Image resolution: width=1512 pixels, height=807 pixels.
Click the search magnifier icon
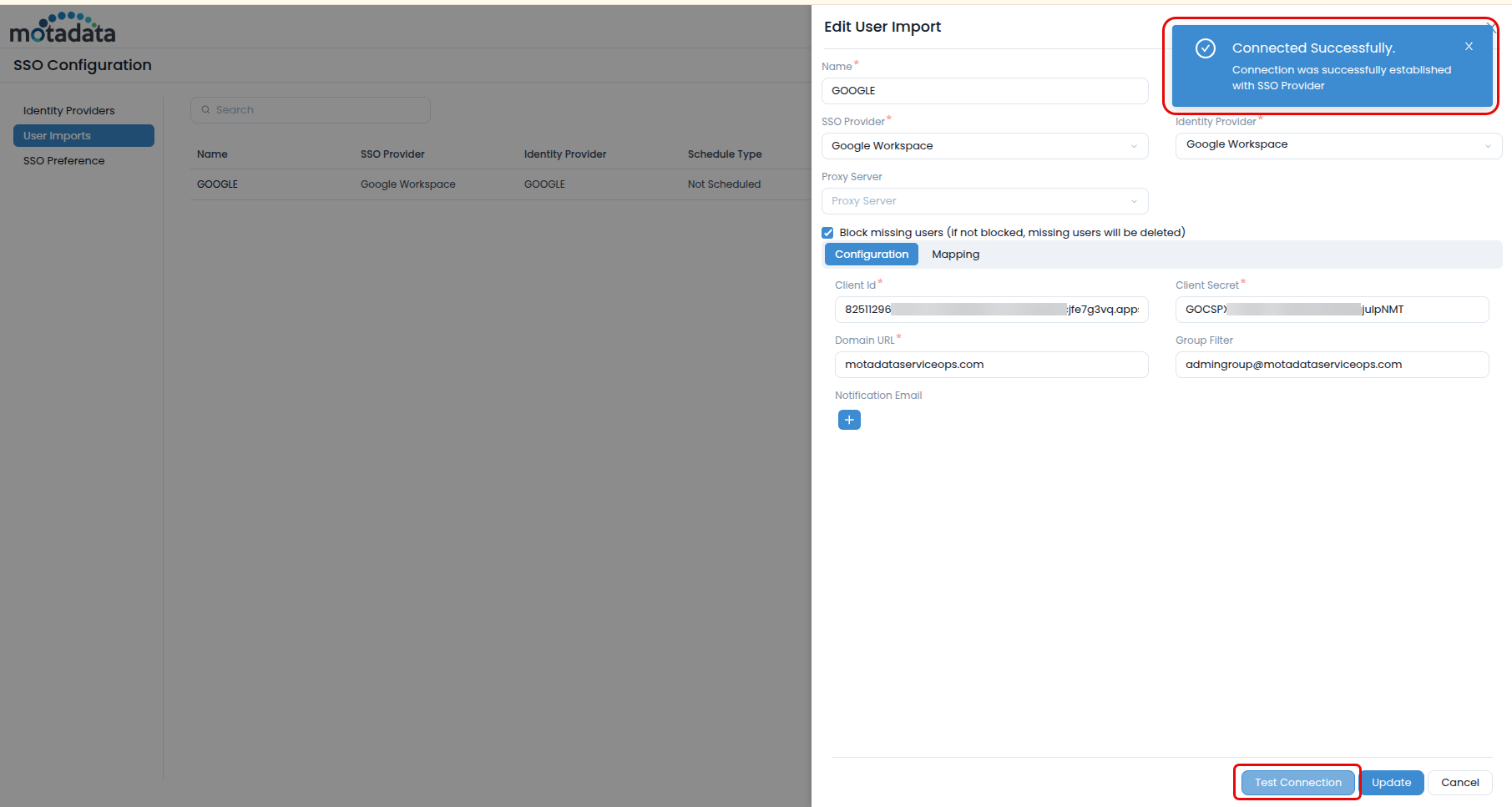click(x=205, y=110)
